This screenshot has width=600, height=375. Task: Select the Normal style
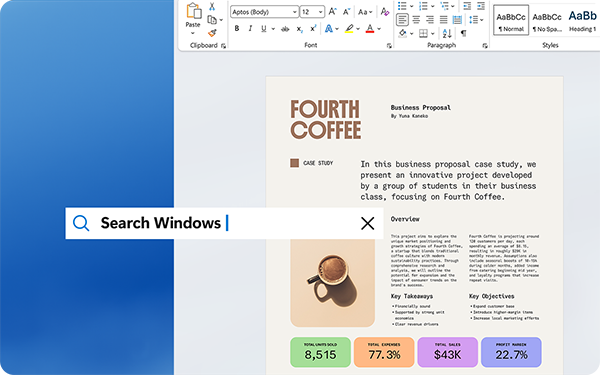[x=511, y=20]
